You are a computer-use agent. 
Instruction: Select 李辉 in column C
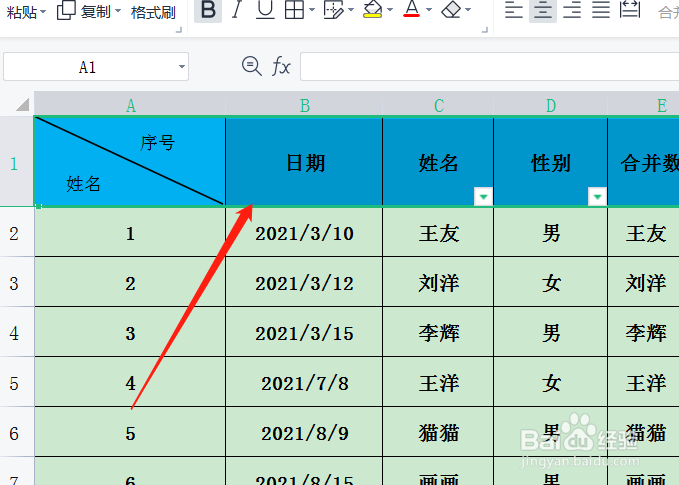point(438,332)
